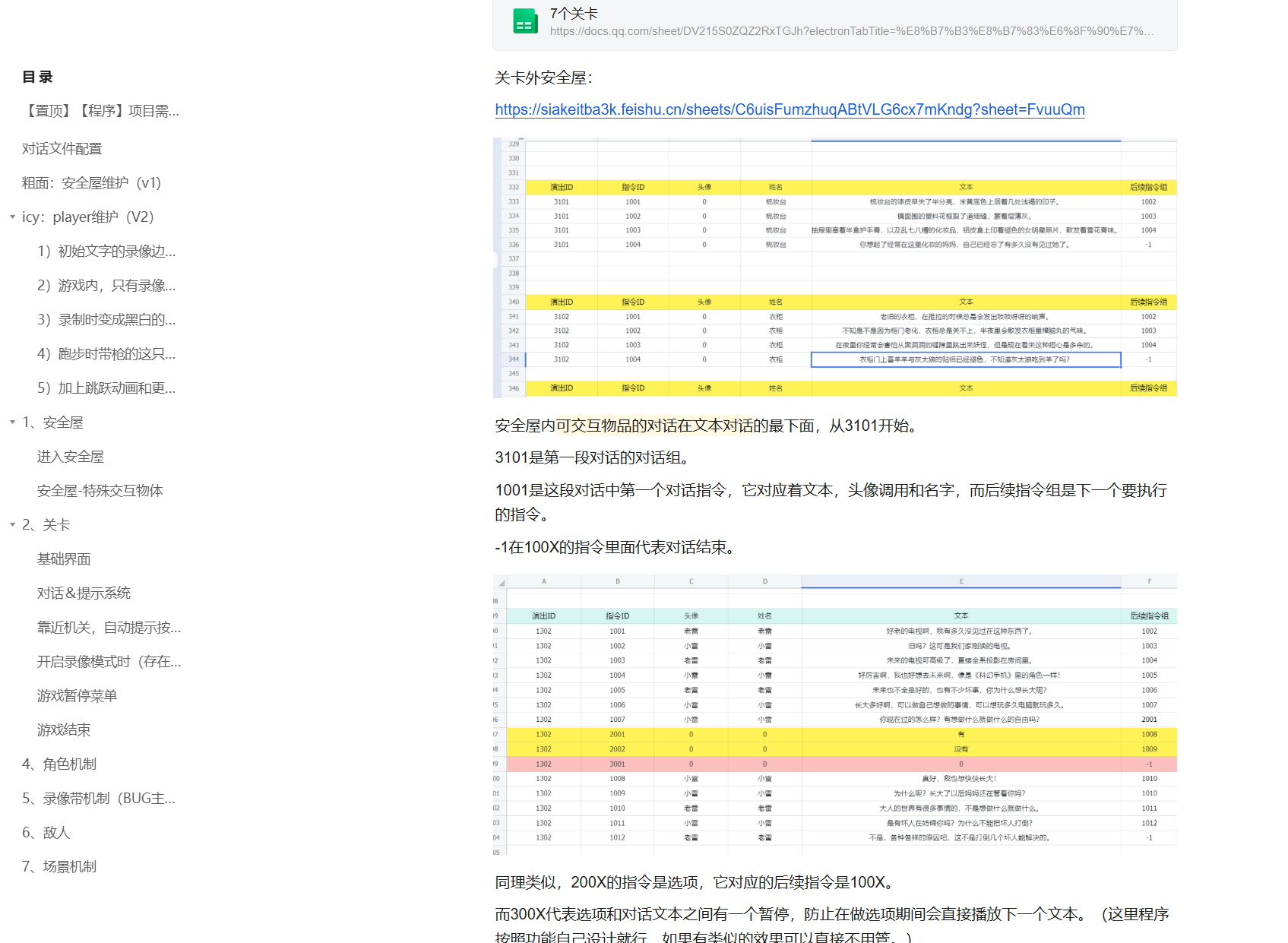Image resolution: width=1288 pixels, height=943 pixels.
Task: Jump to 对话文件配置 in the outline
Action: (x=62, y=149)
